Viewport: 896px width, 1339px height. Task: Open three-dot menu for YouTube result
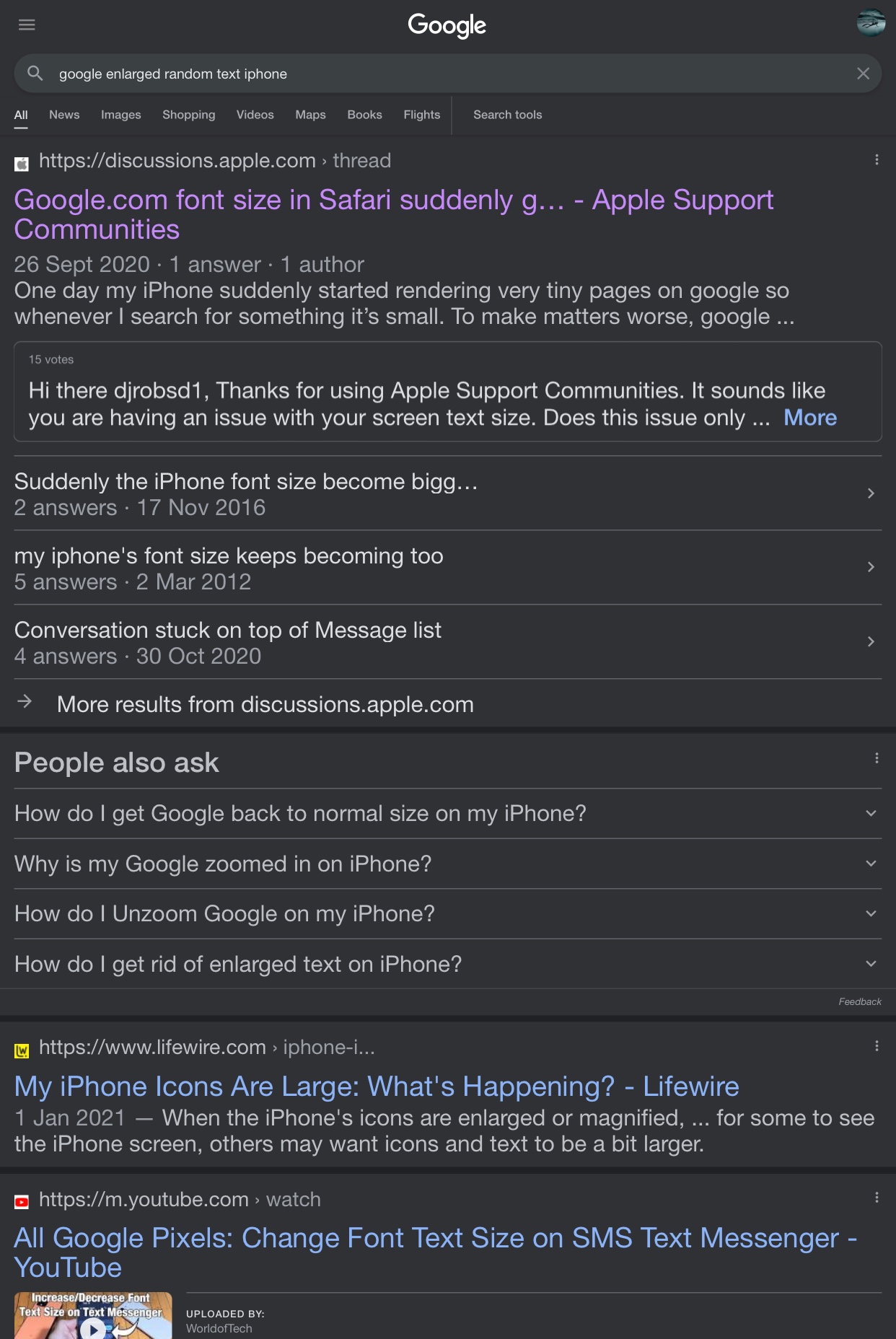point(877,1198)
